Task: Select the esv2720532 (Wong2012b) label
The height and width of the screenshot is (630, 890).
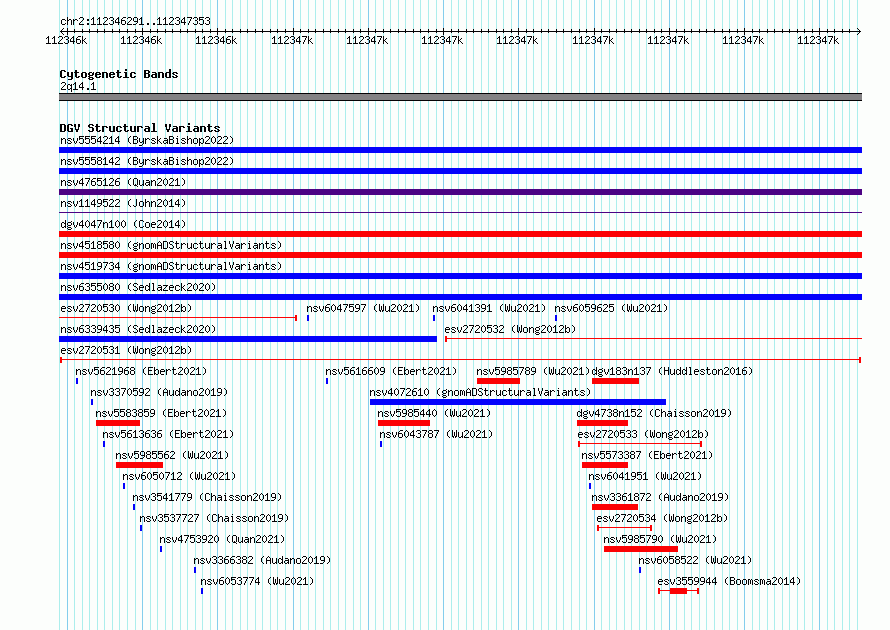Action: (510, 329)
